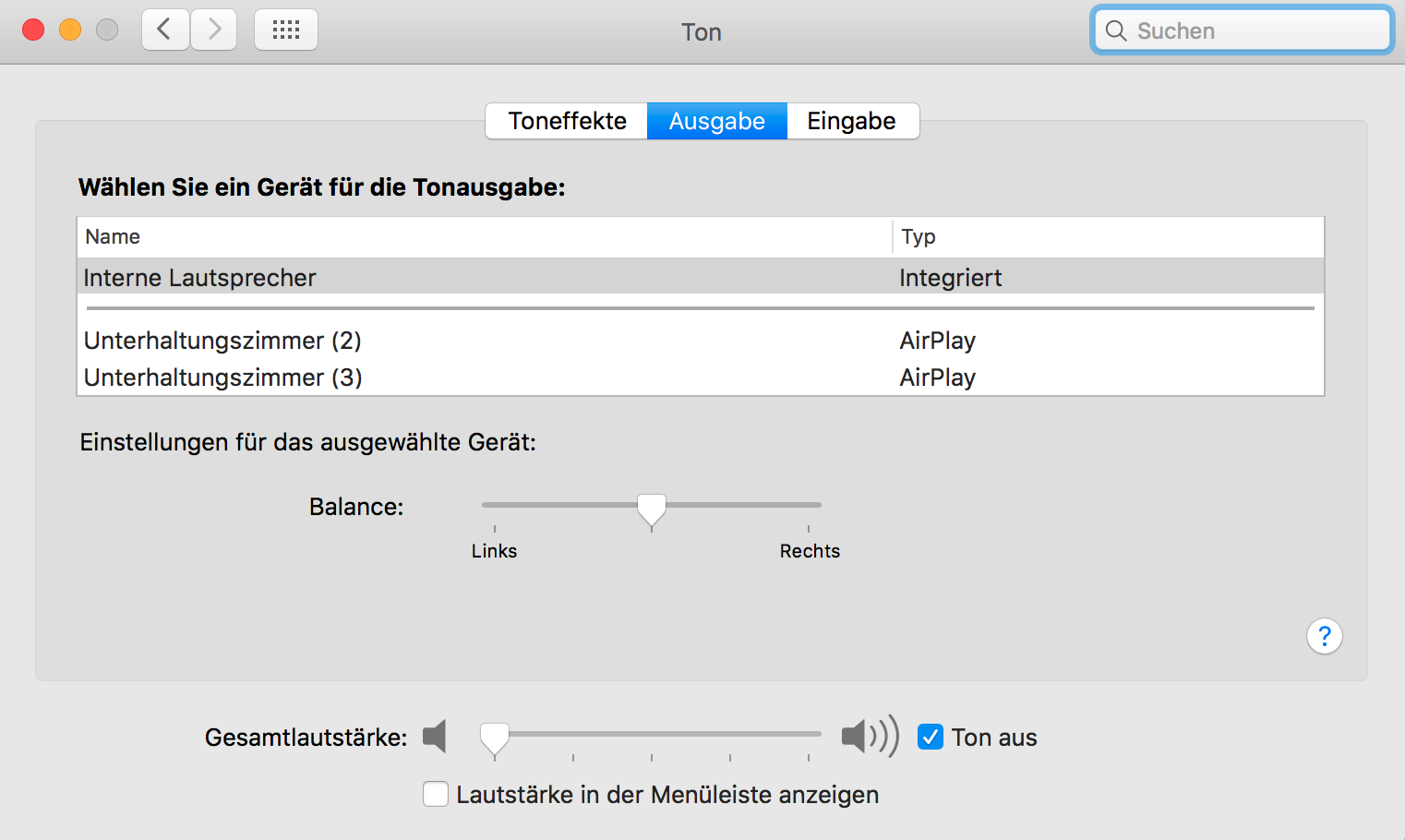Click the loud volume speaker icon
This screenshot has height=840, width=1405.
(x=870, y=737)
